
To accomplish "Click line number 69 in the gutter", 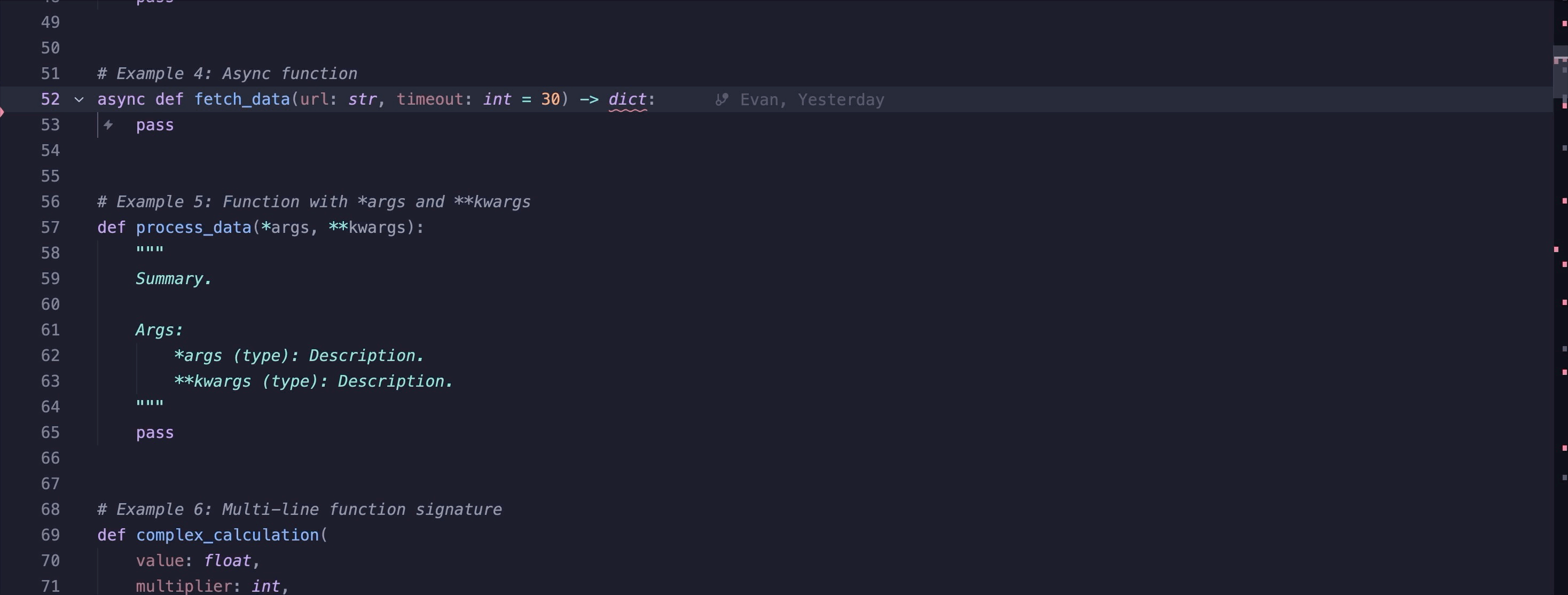I will 51,535.
